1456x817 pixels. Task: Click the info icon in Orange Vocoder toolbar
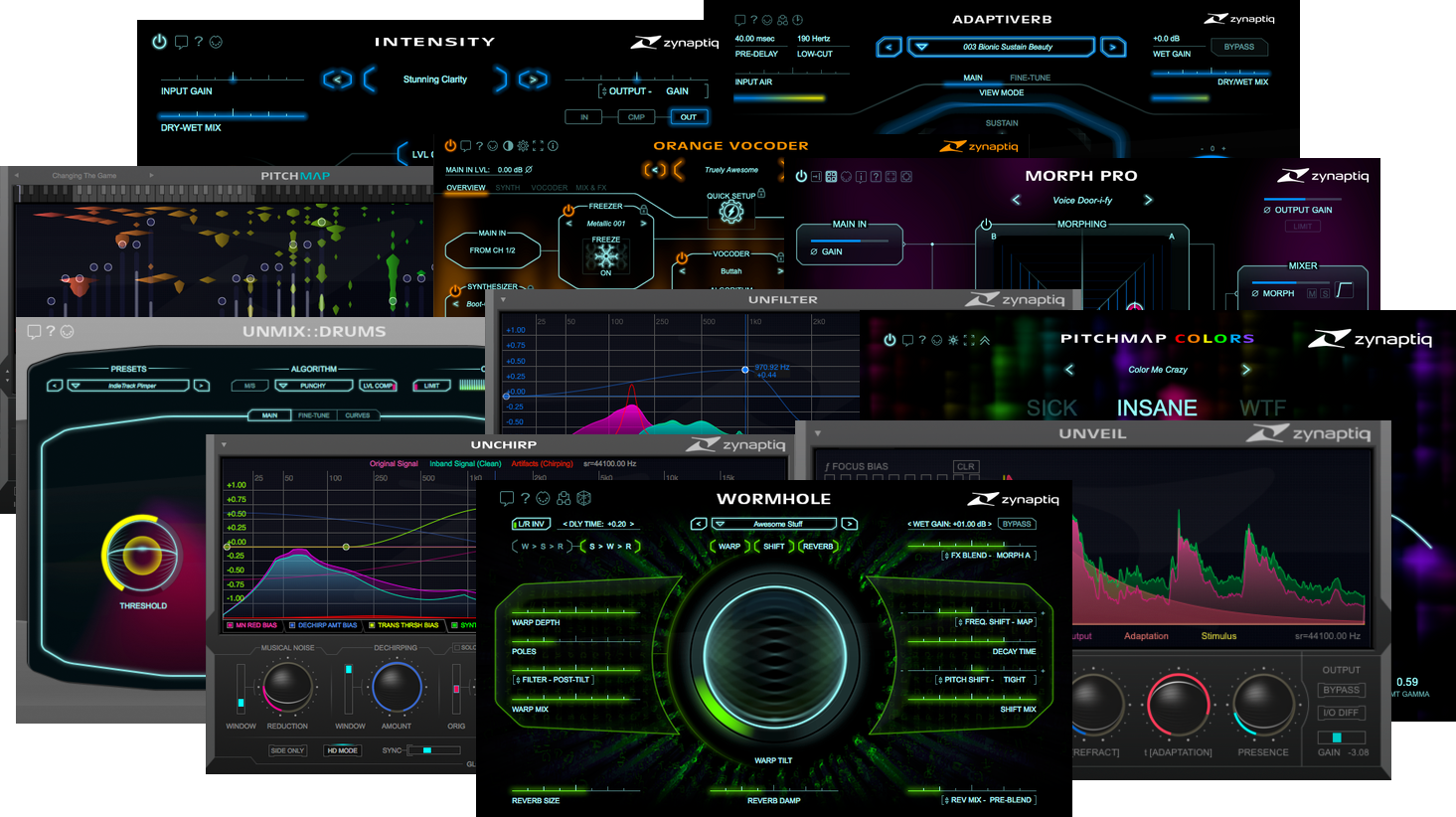pos(553,146)
